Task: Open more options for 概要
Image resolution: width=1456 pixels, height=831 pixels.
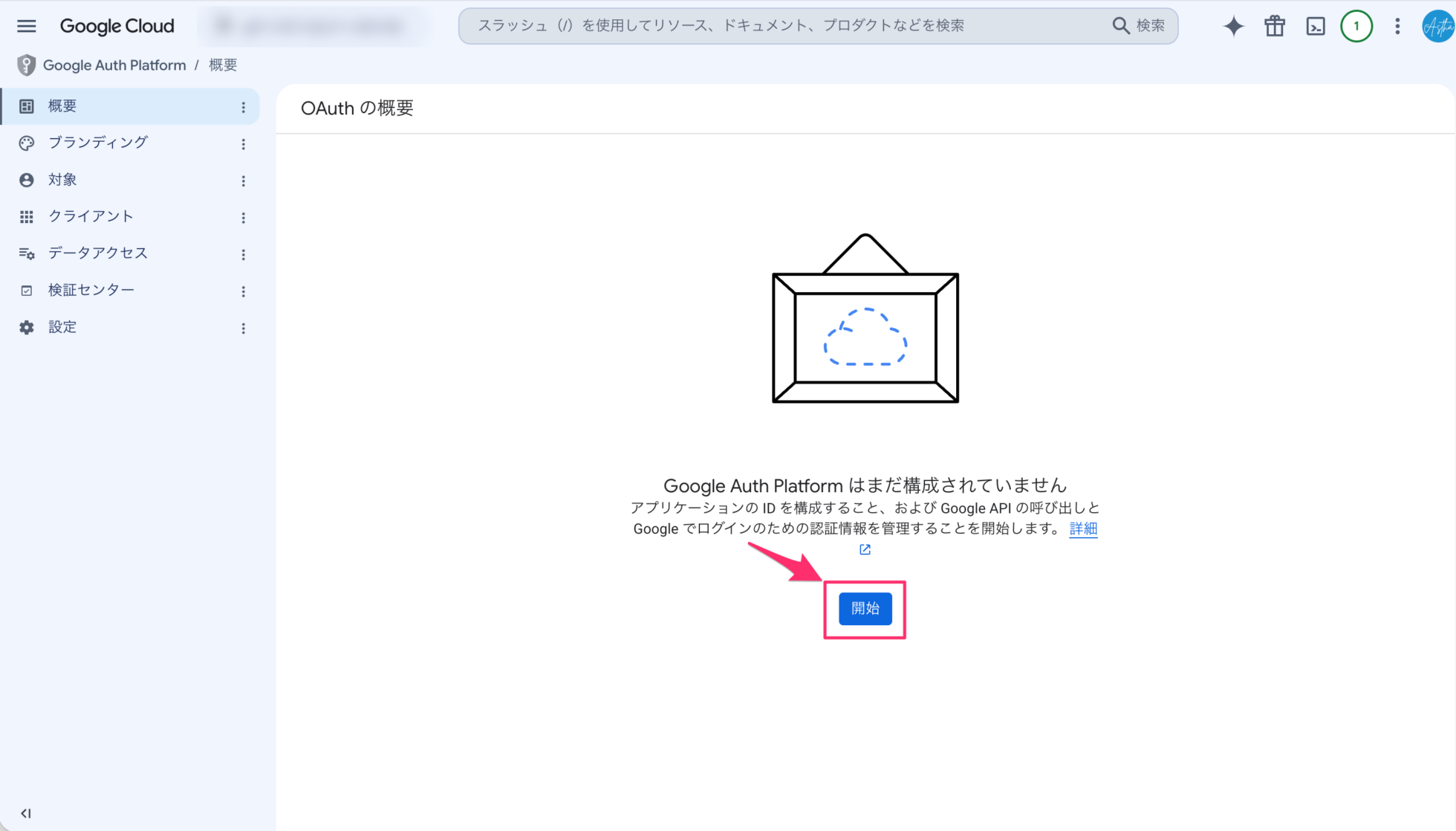Action: (x=243, y=107)
